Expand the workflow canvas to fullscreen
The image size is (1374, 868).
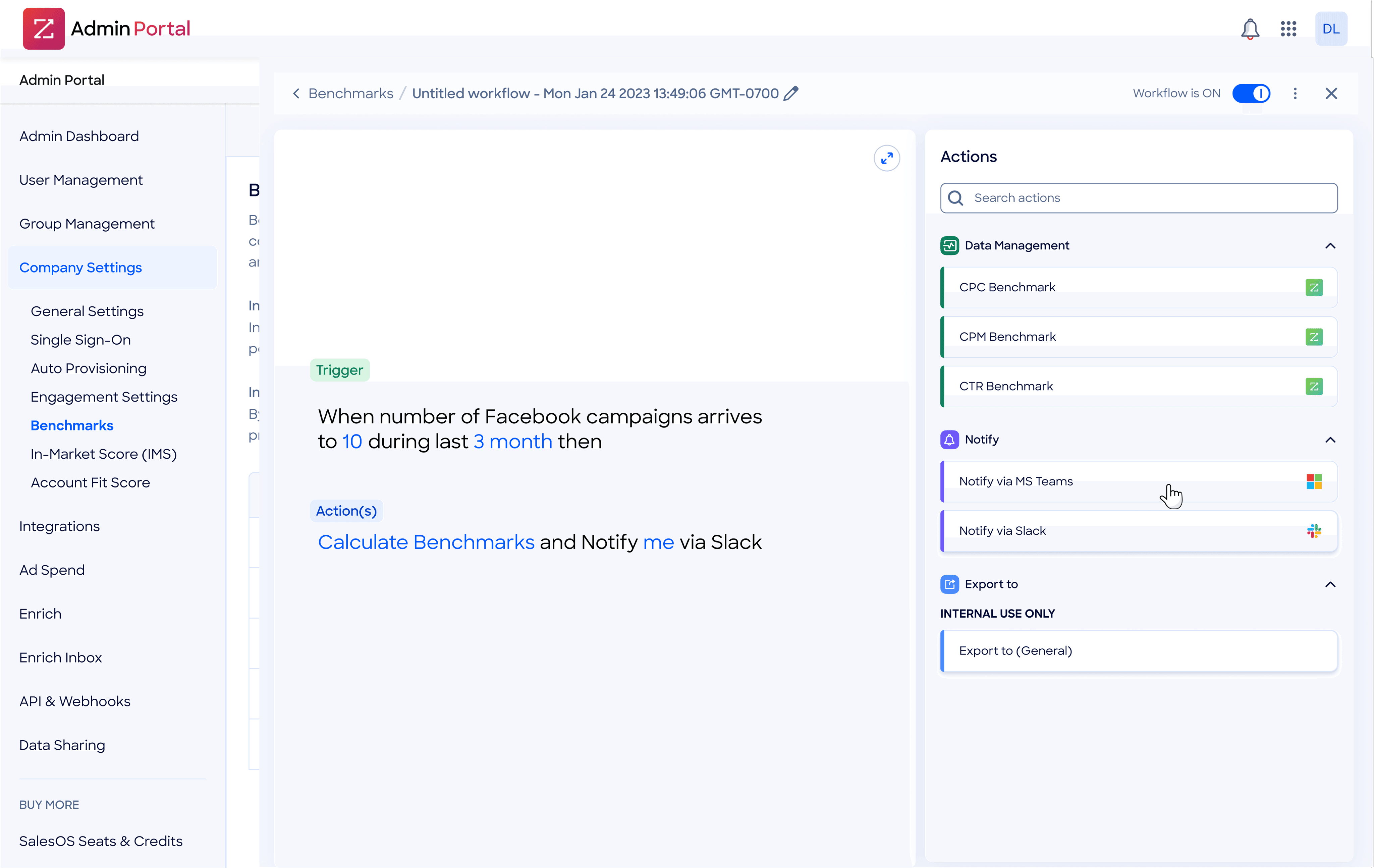pos(887,158)
